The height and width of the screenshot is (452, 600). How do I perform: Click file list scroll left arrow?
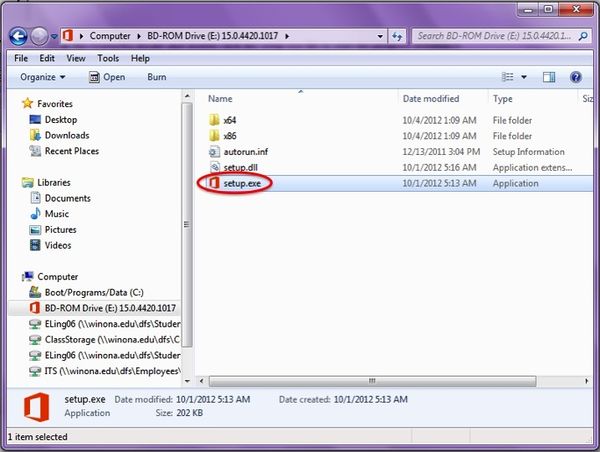[x=202, y=381]
